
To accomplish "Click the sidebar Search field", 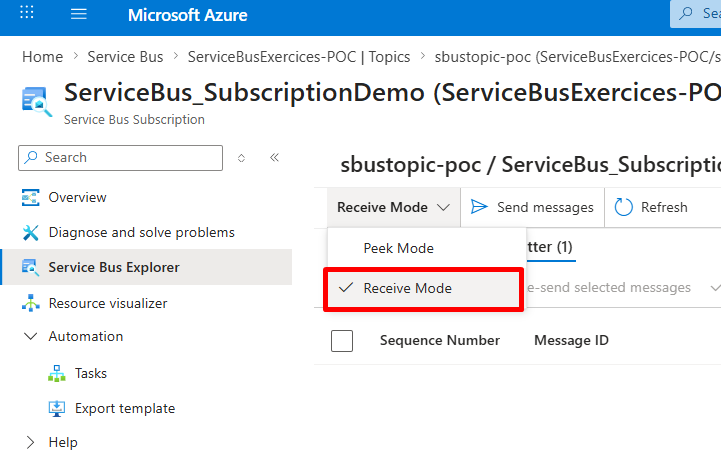I will (120, 158).
